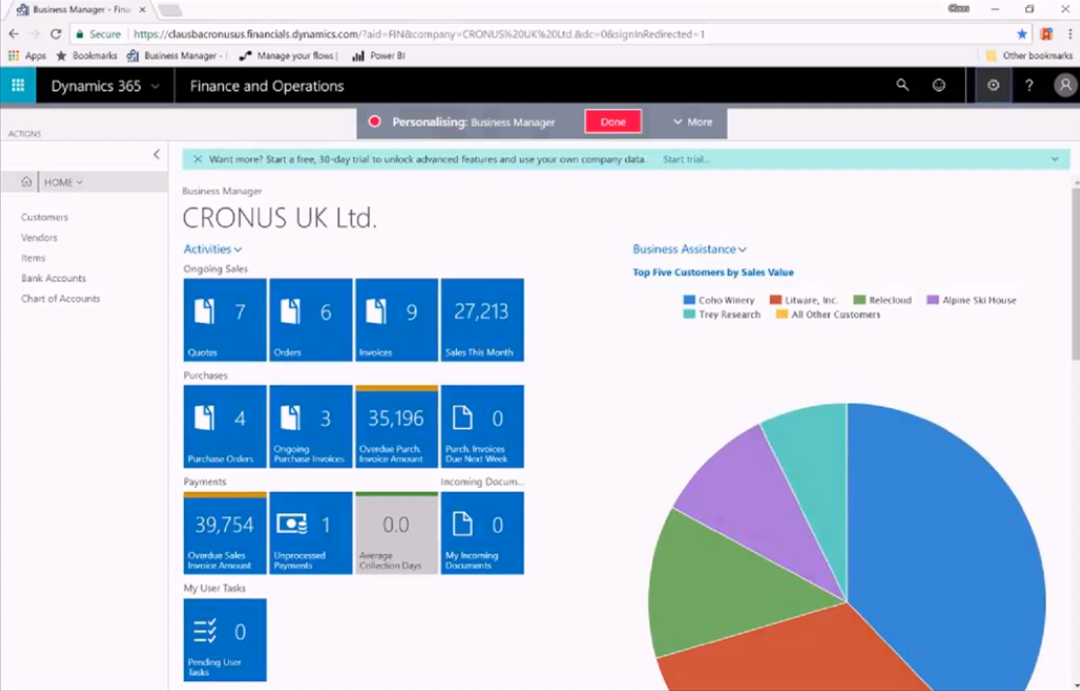Open the Chrome three-dot menu

pyautogui.click(x=1070, y=34)
